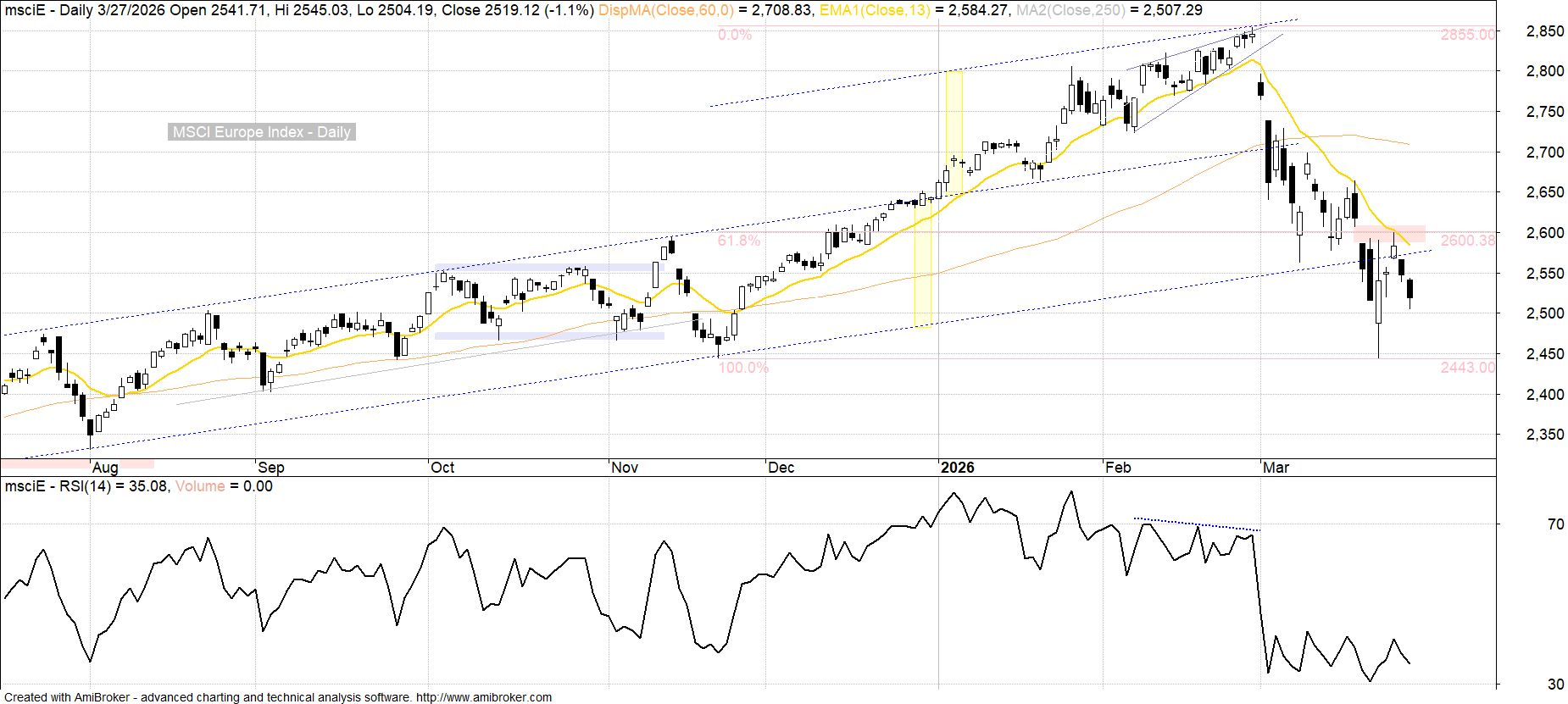
Task: Select the 61.8% Fibonacci level label
Action: (x=738, y=241)
